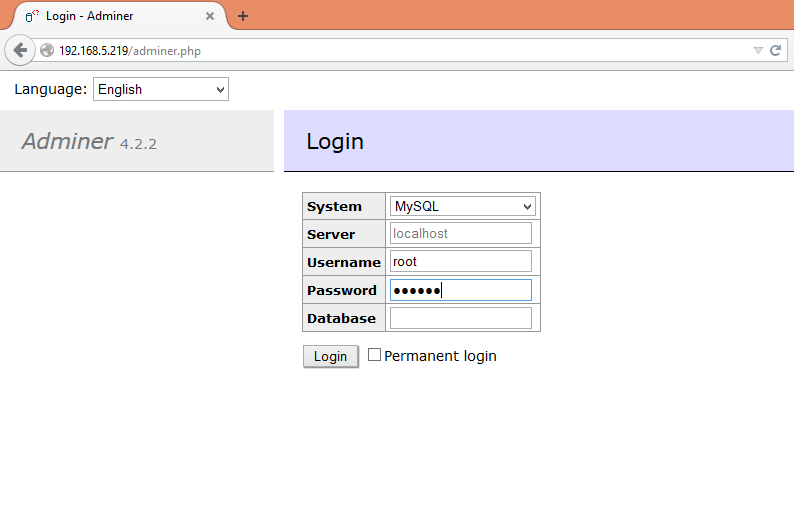Image resolution: width=794 pixels, height=529 pixels.
Task: Click the Adminer title link
Action: 67,141
